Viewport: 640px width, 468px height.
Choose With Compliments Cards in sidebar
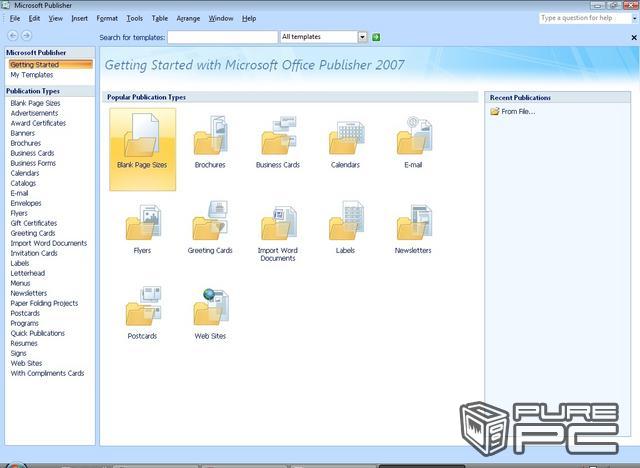(x=47, y=373)
